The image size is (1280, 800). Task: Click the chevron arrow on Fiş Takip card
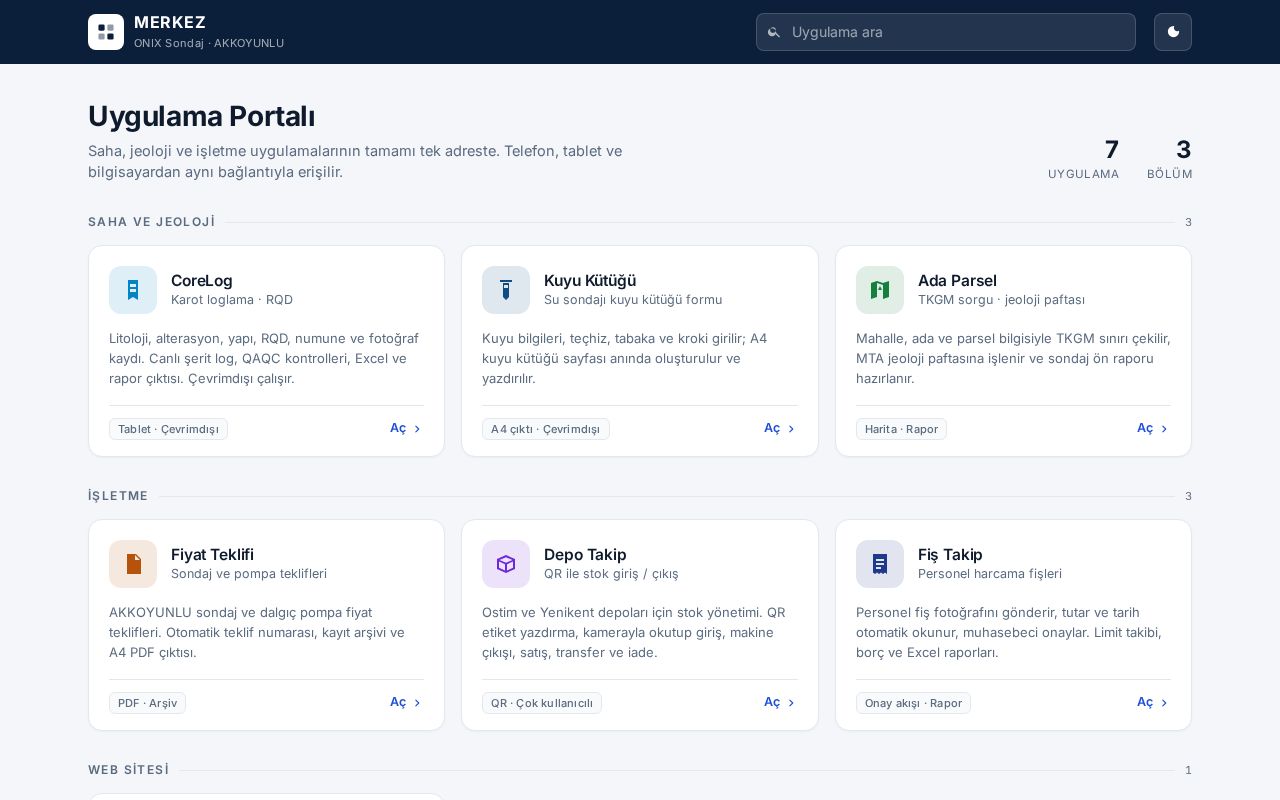tap(1164, 703)
